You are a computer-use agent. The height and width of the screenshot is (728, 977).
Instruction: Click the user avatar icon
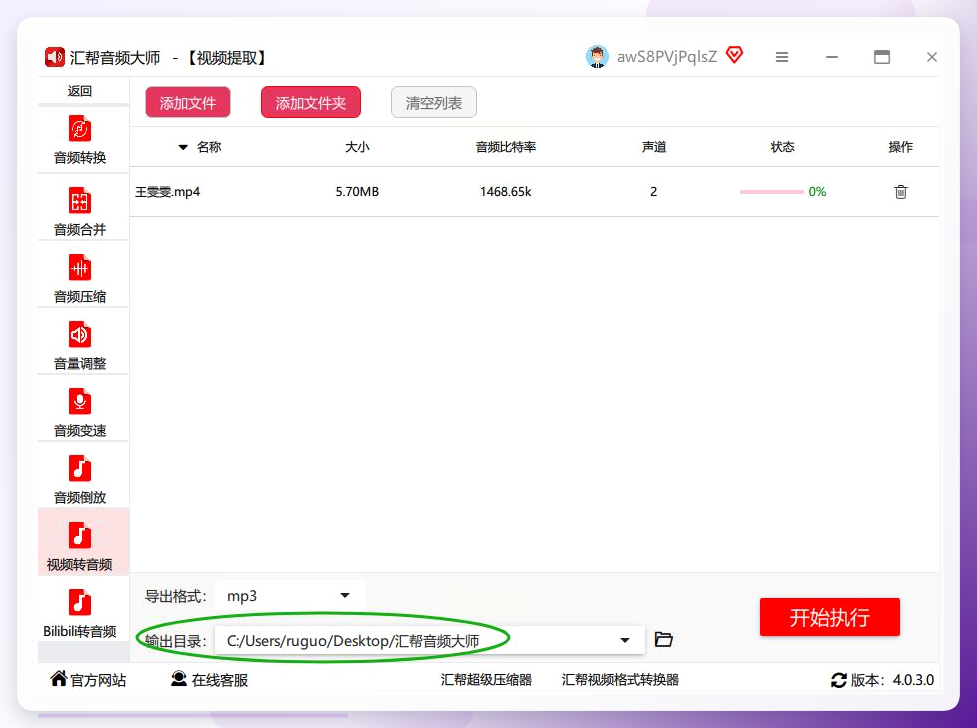coord(597,57)
